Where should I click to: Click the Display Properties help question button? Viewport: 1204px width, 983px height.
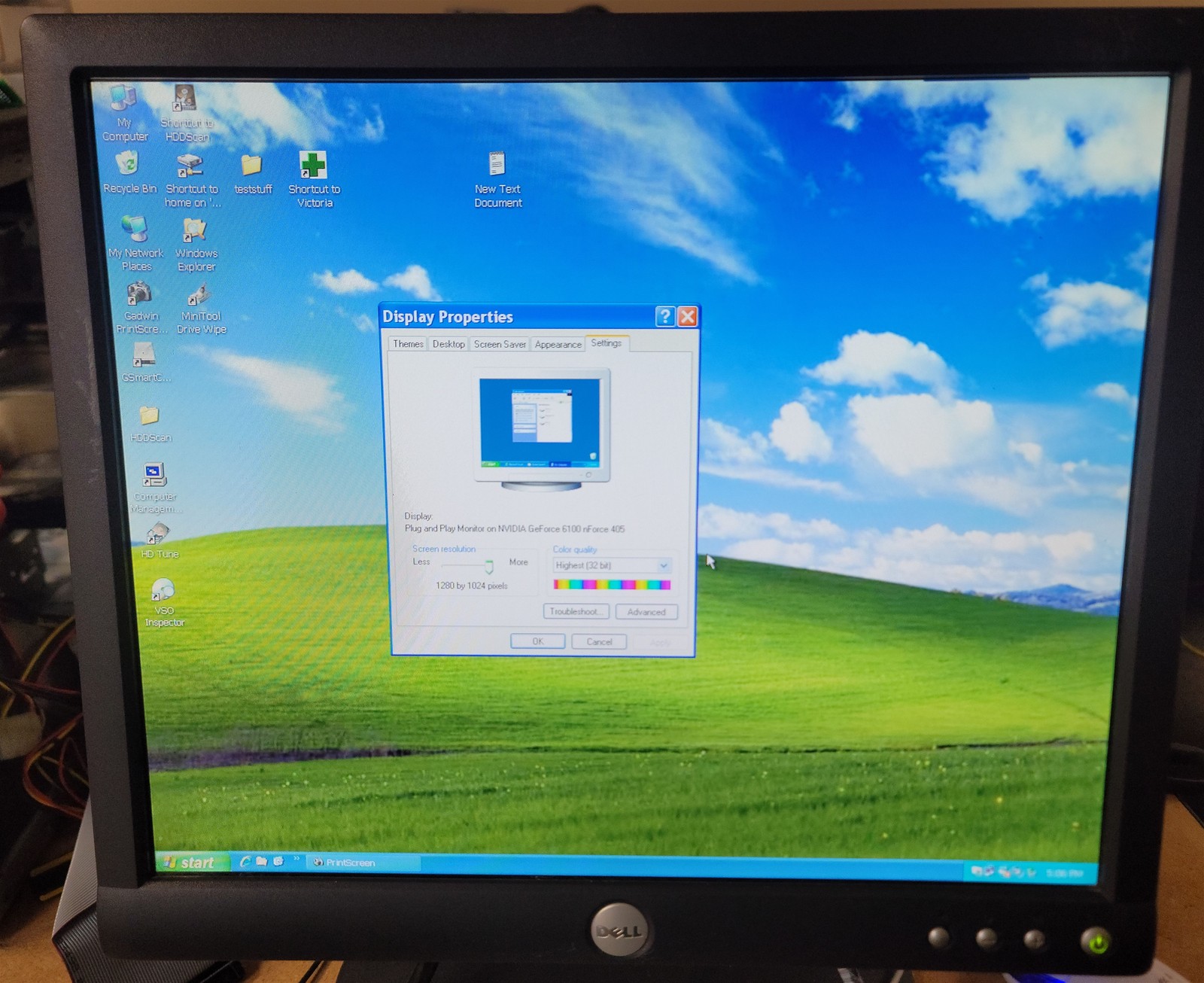[x=665, y=316]
